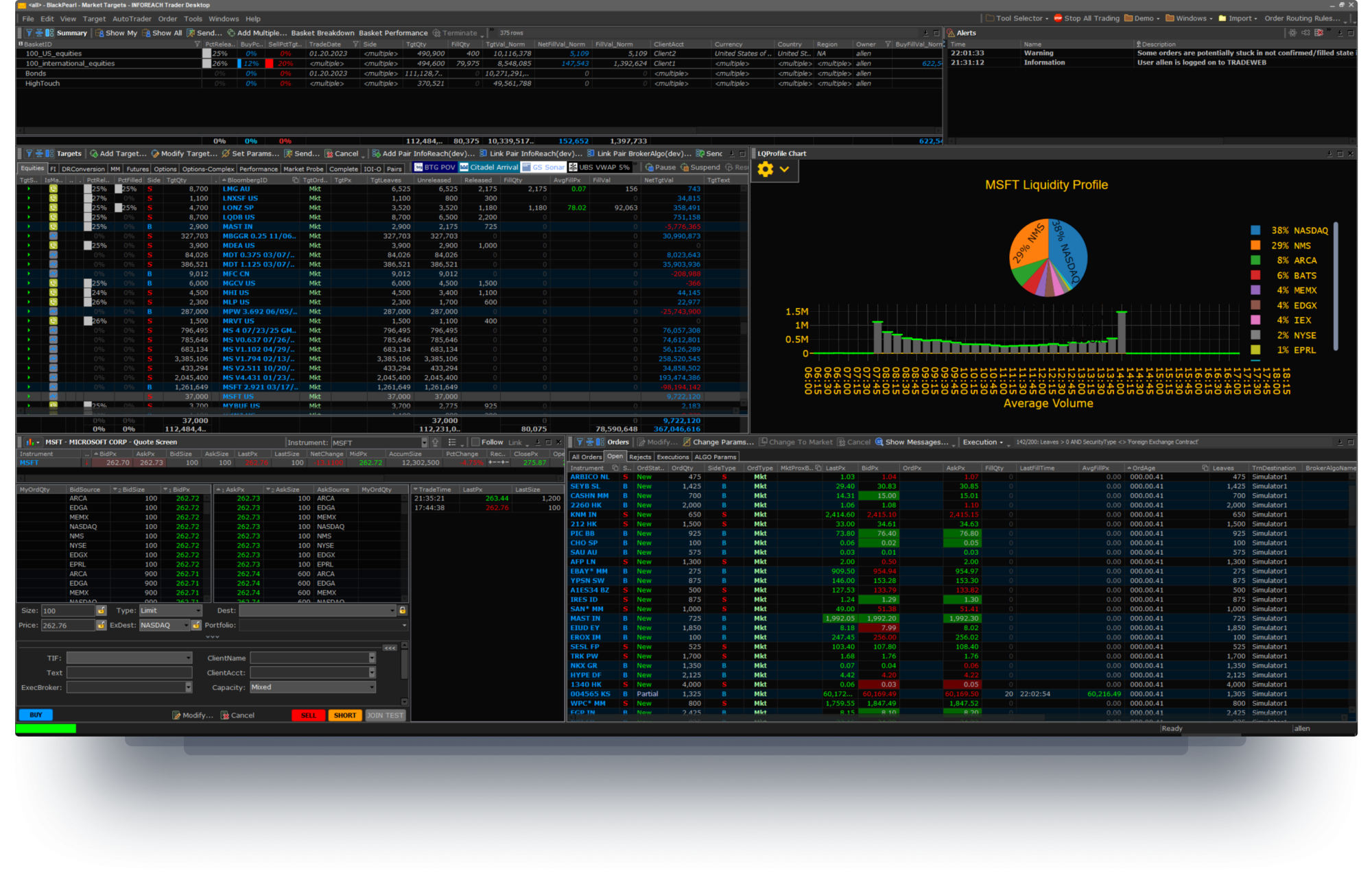Toggle the Follow checkbox in Quote Screen
The image size is (1372, 882).
[475, 442]
